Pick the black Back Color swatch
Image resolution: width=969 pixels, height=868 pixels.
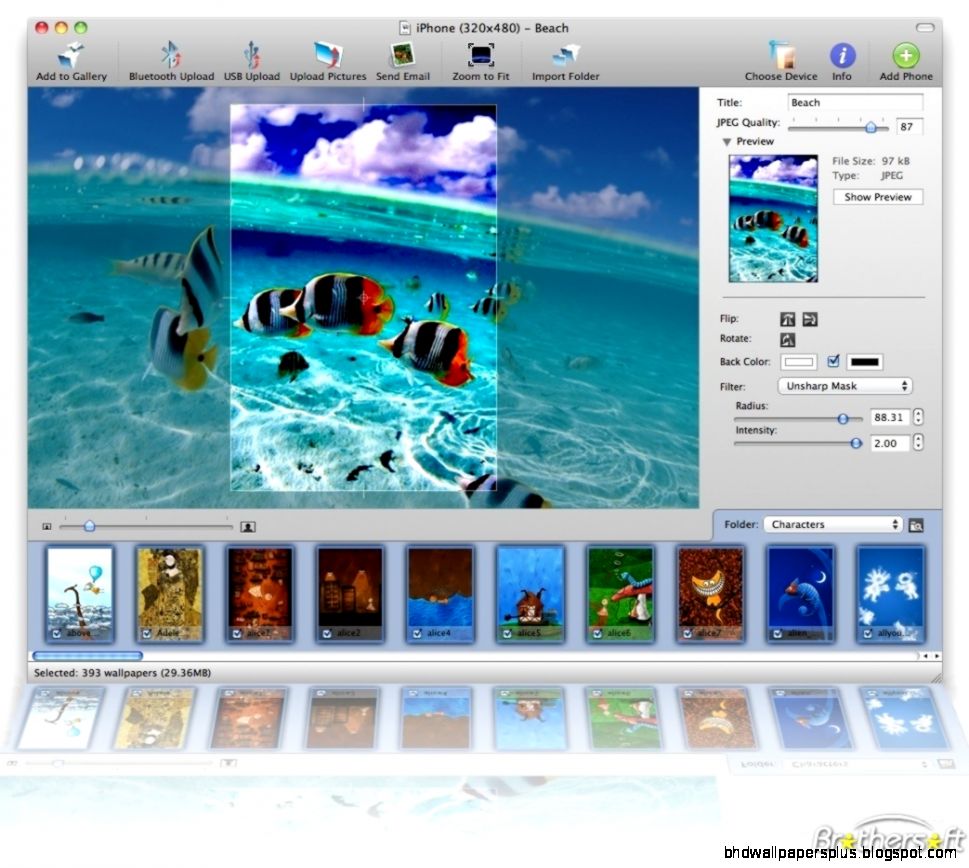pos(865,362)
